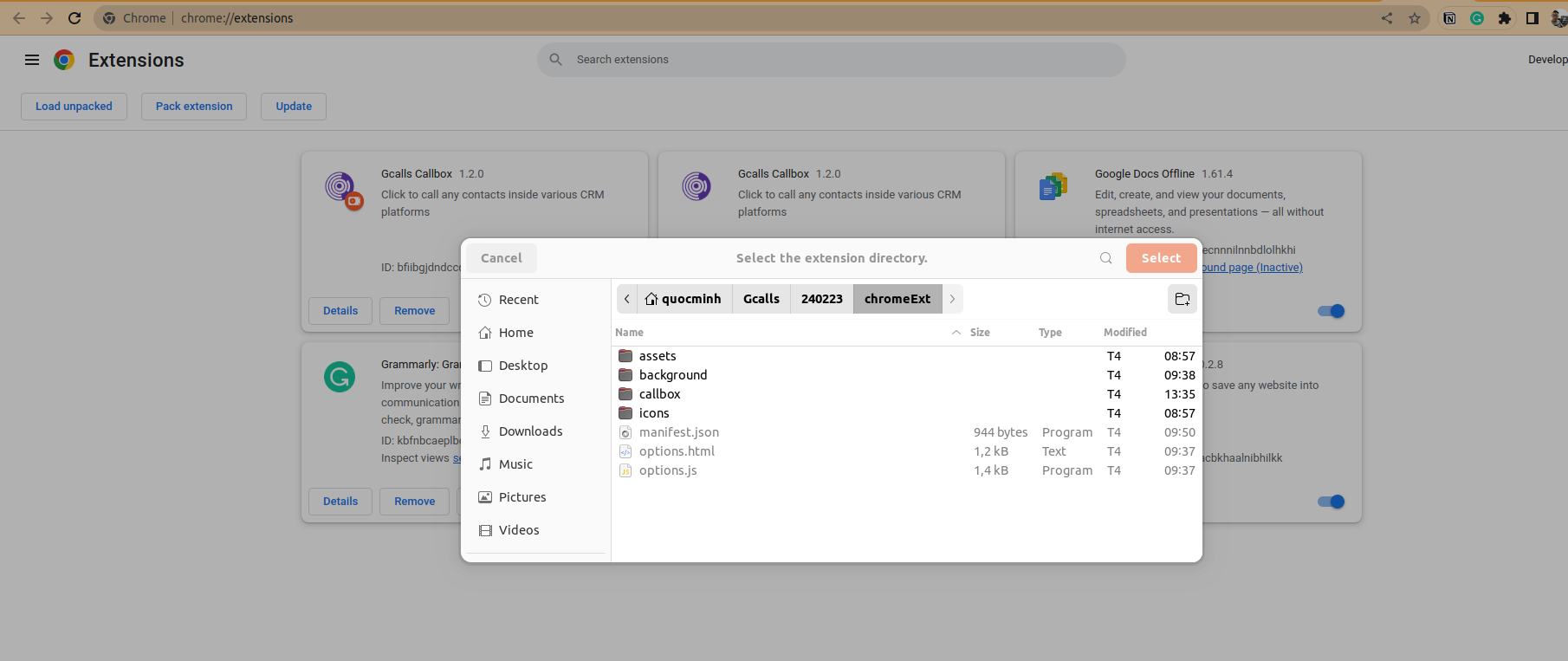Go to Gcalls path breadcrumb

coord(761,299)
